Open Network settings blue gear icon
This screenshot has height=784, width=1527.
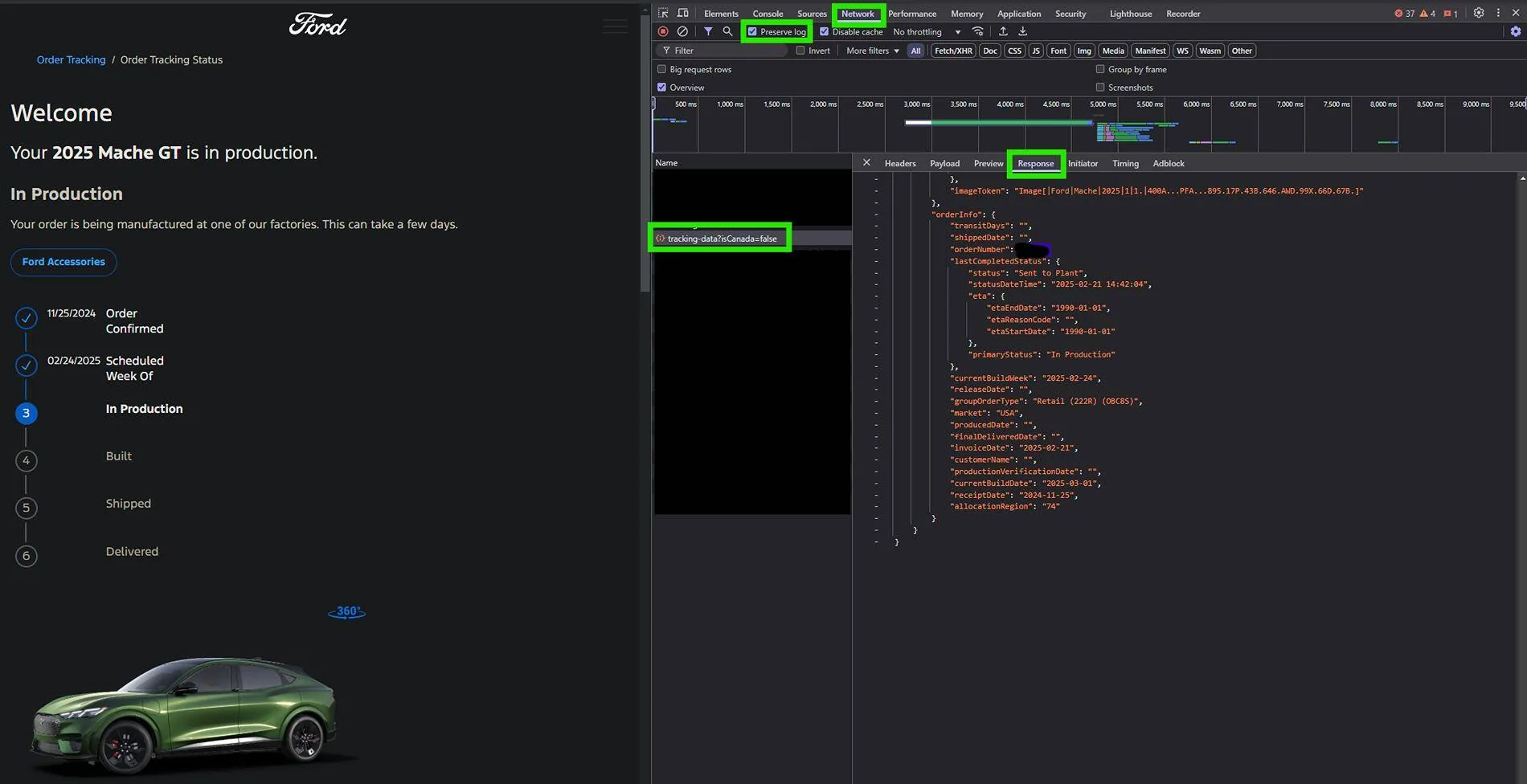pyautogui.click(x=1516, y=31)
